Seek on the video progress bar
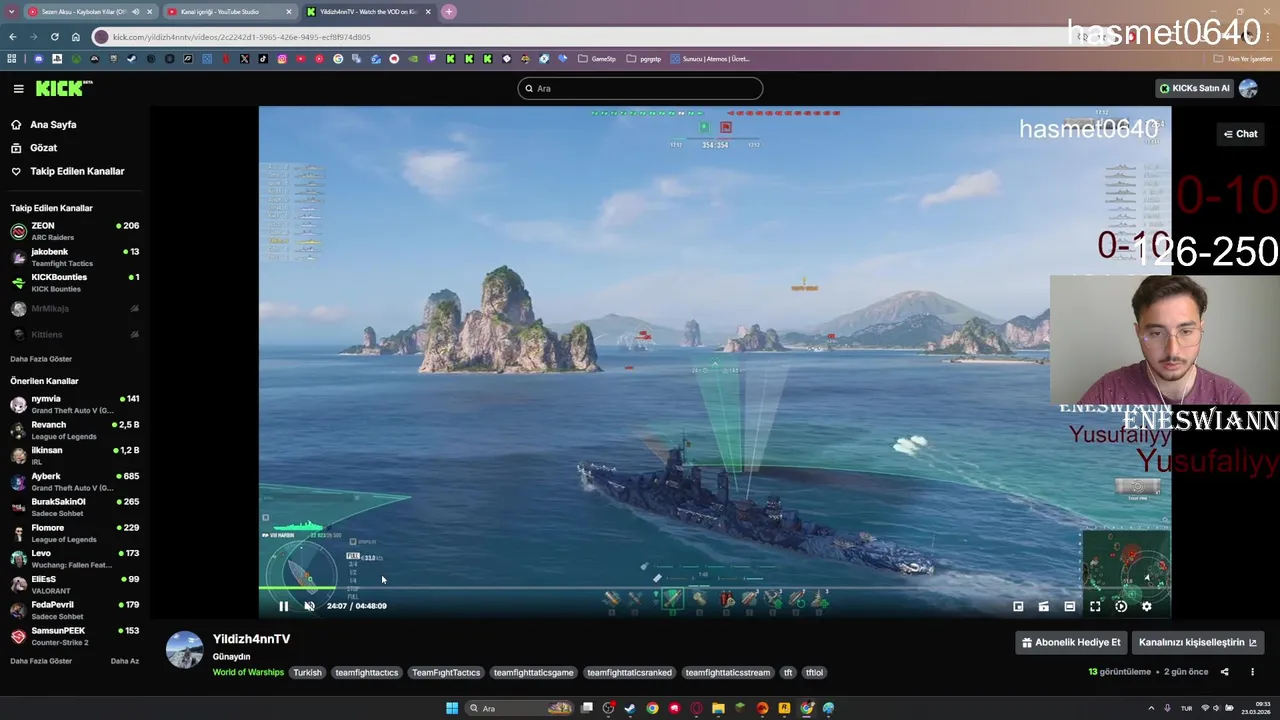This screenshot has width=1280, height=720. [x=715, y=589]
